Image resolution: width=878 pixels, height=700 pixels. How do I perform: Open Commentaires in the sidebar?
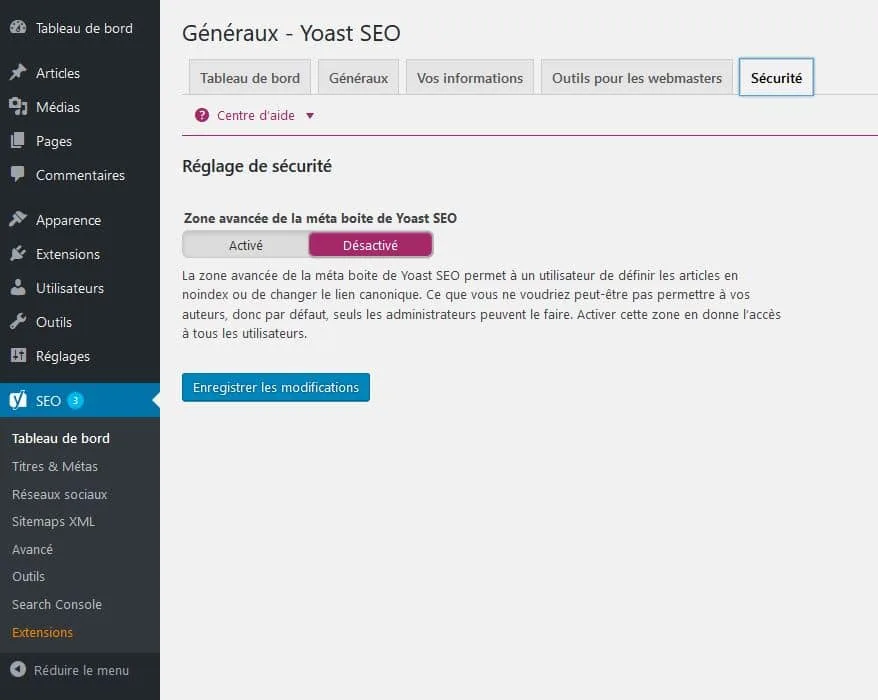click(80, 175)
